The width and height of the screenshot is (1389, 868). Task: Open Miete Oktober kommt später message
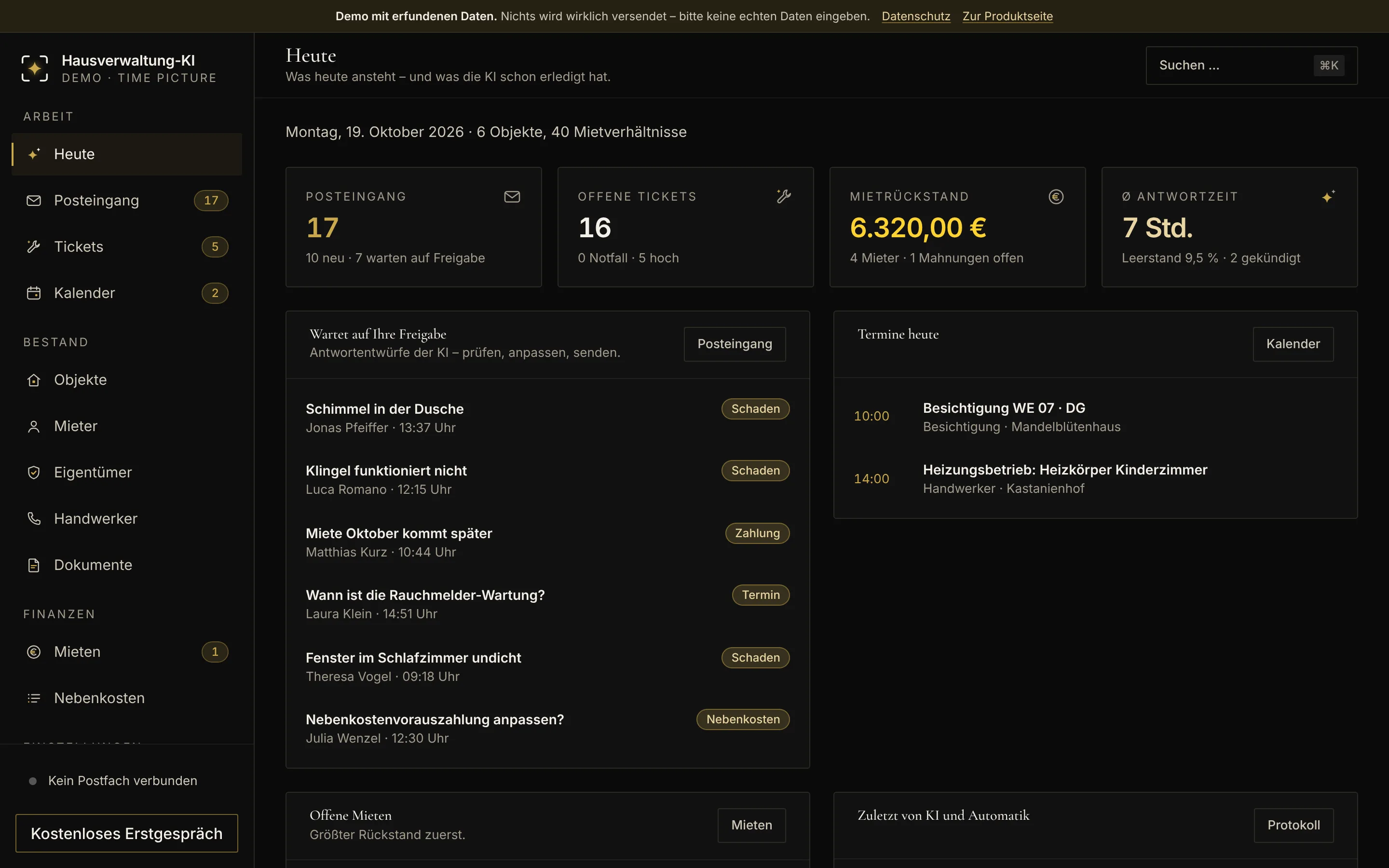[x=547, y=542]
